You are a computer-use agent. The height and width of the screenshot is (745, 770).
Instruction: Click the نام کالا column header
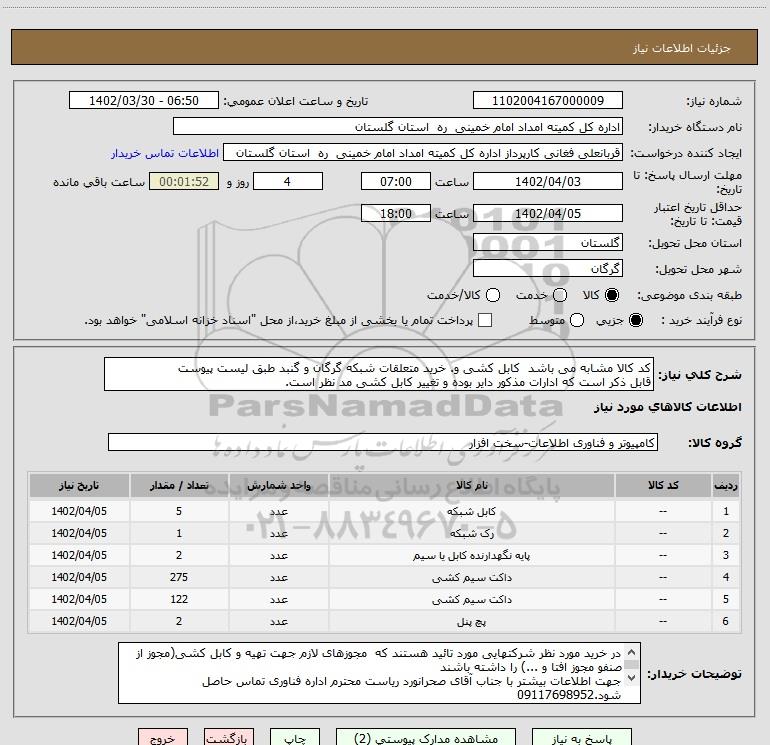click(471, 485)
